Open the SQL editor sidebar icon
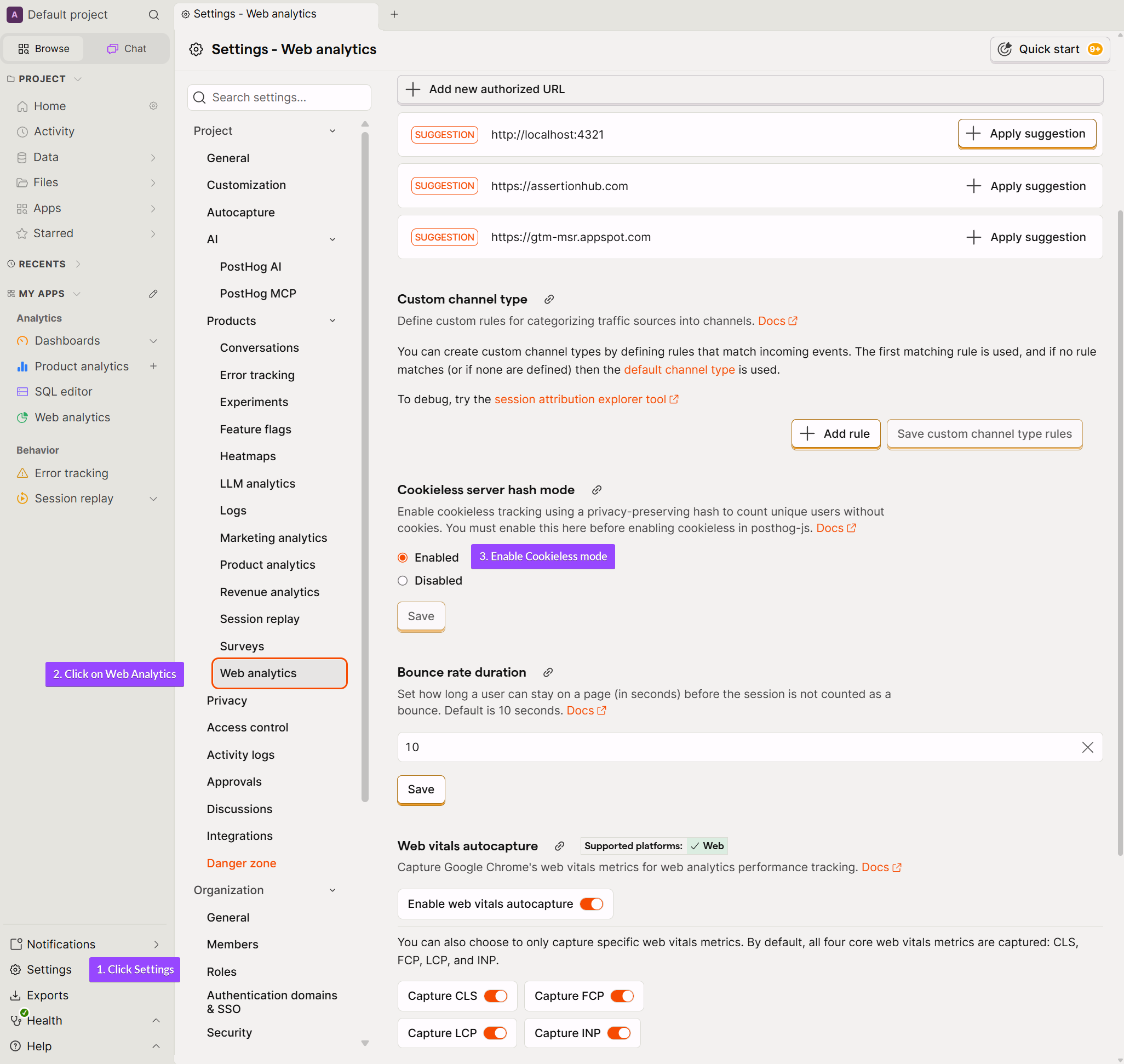 tap(22, 391)
